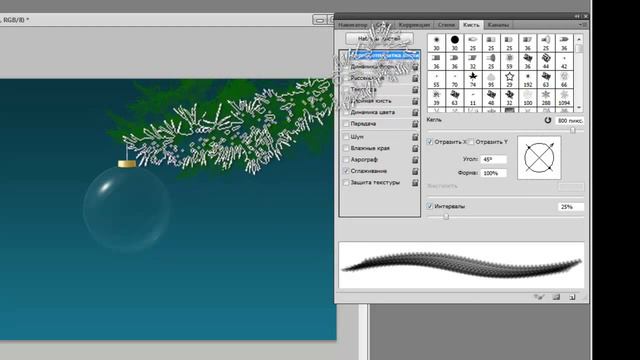Select the soft round 30 brush
The image size is (640, 360).
tap(436, 42)
